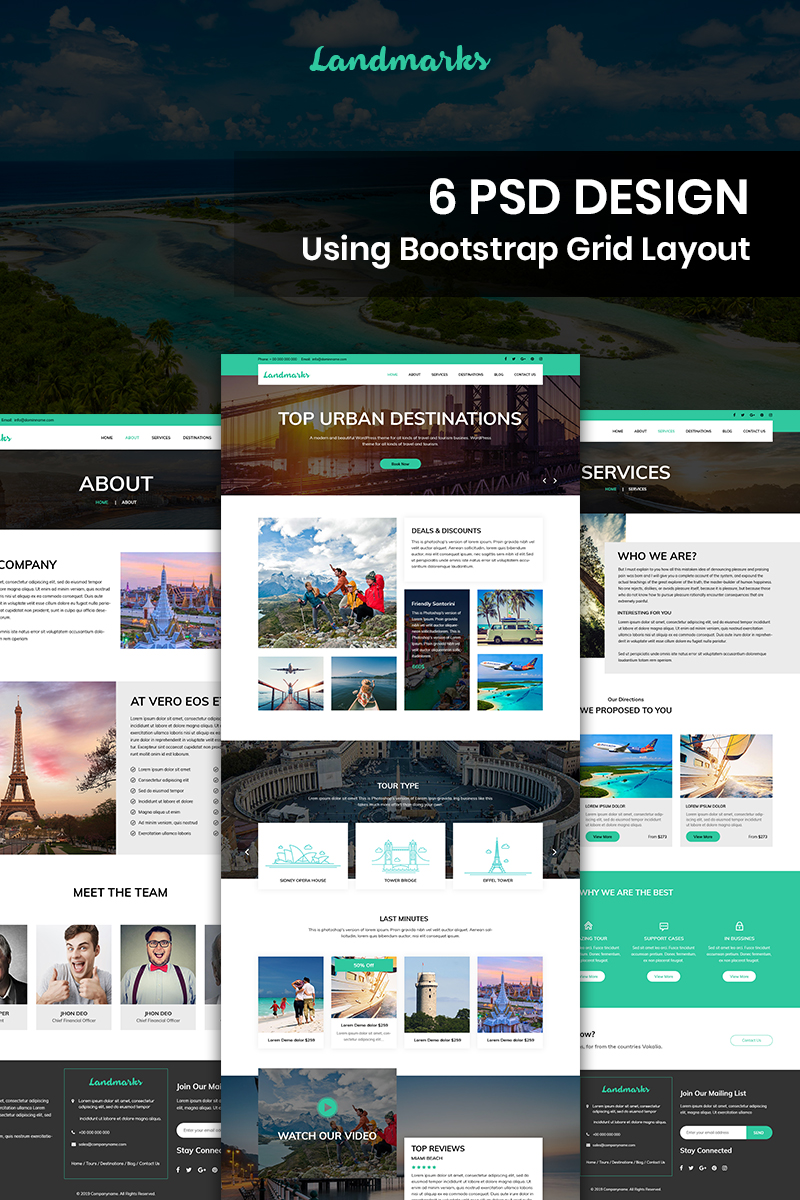Screen dimensions: 800x1200
Task: Open Contact Us in Services page navigation
Action: click(754, 431)
